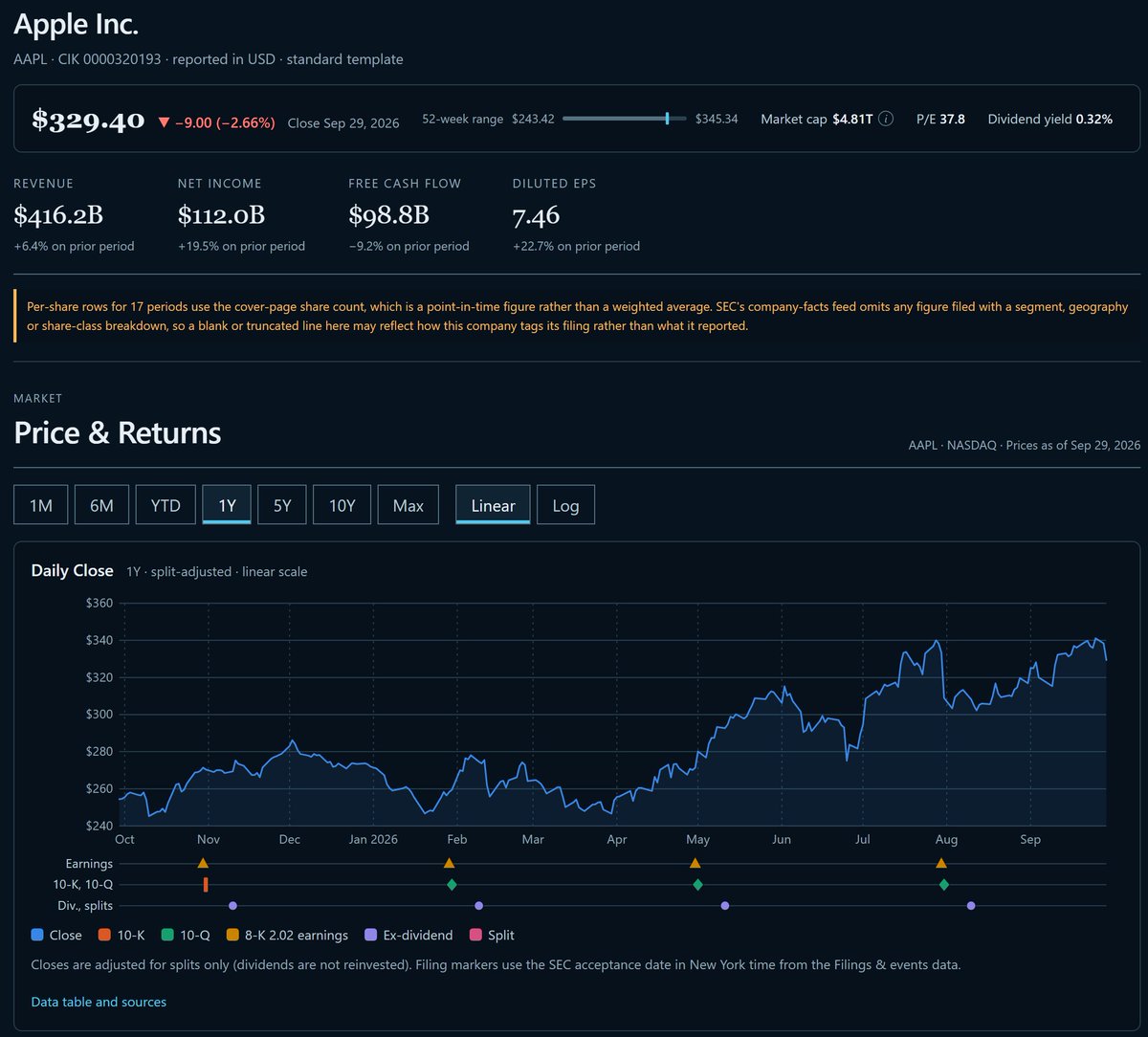Screen dimensions: 1148x1037
Task: Click the May ex-dividend dot
Action: click(x=725, y=905)
